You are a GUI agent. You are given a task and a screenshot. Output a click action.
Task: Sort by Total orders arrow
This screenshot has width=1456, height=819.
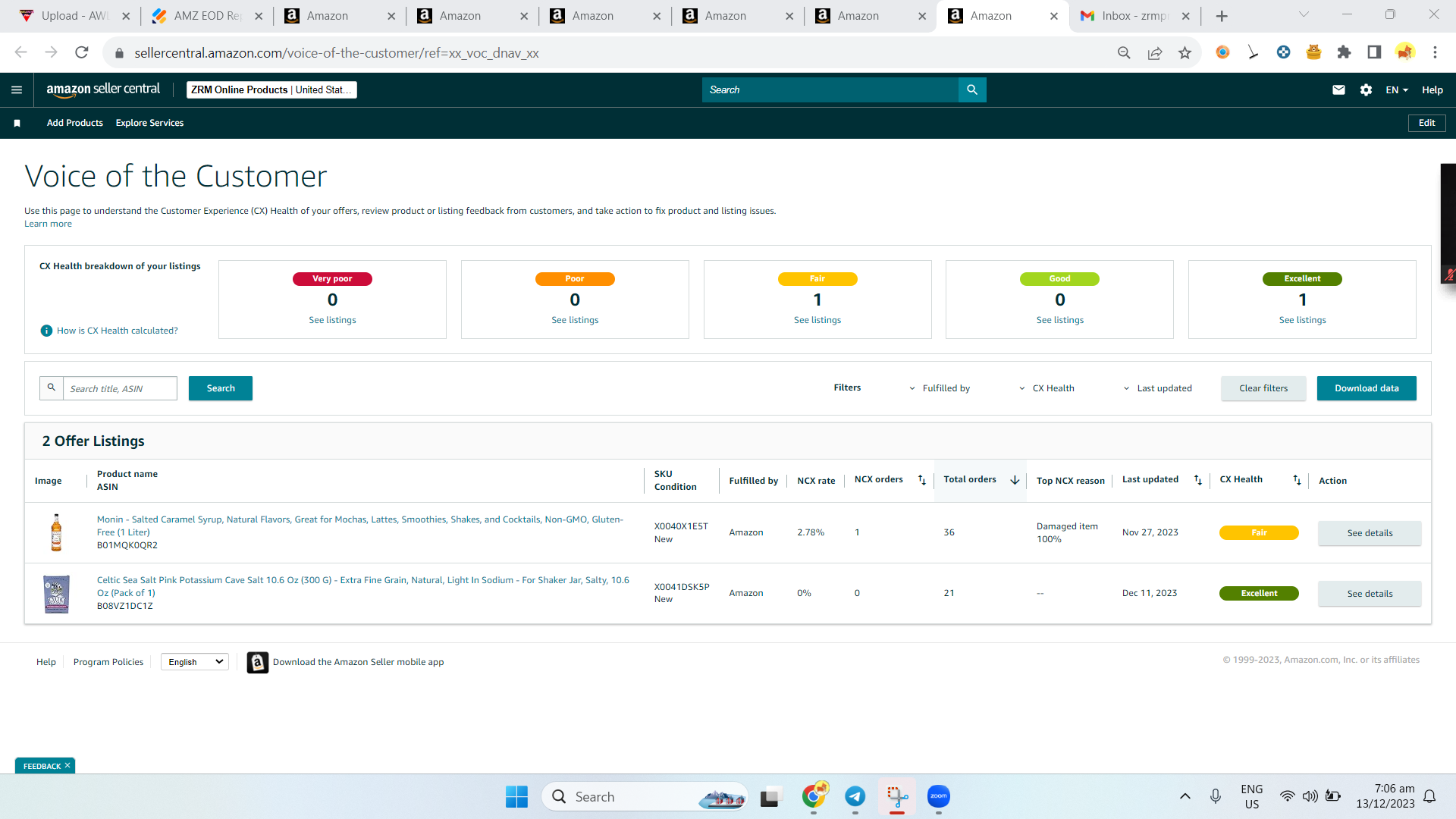coord(1015,480)
